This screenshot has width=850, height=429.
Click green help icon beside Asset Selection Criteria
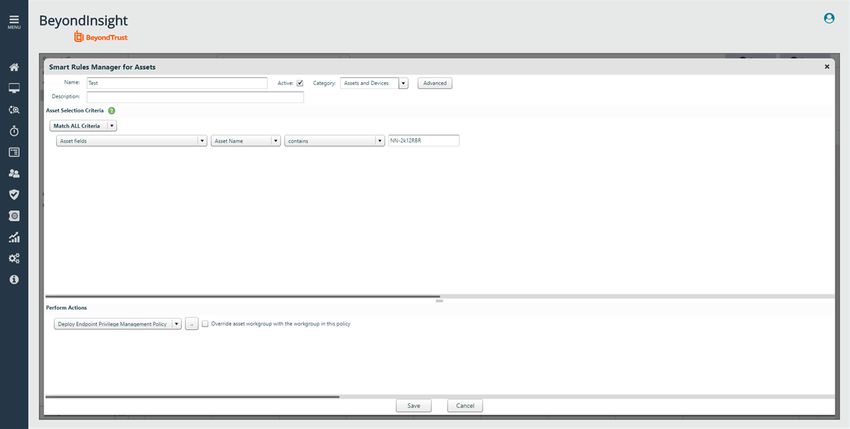point(112,111)
